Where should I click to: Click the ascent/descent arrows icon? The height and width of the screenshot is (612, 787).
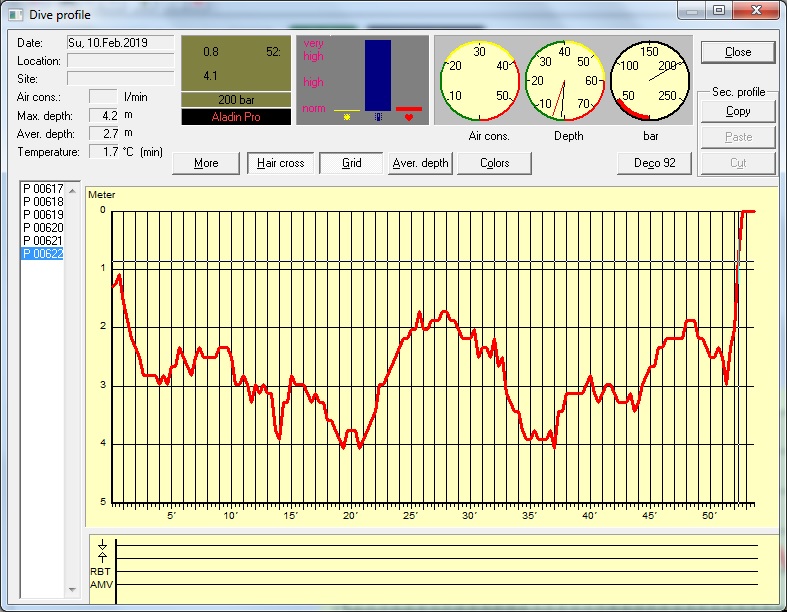click(102, 551)
